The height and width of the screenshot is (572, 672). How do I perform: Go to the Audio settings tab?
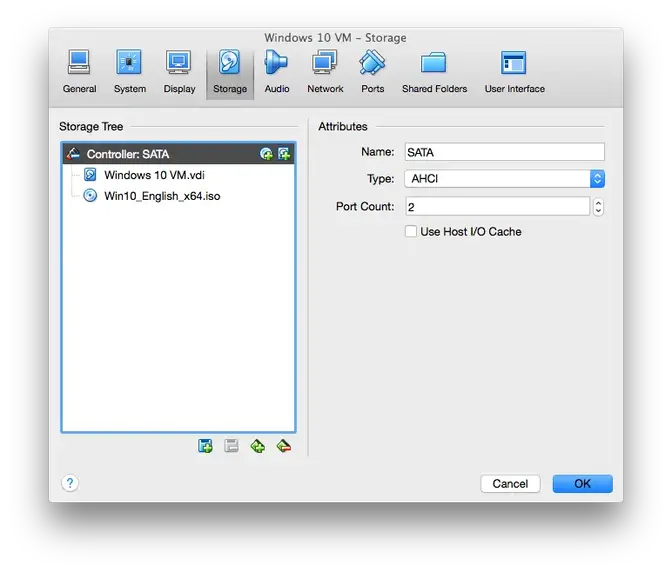pyautogui.click(x=276, y=72)
